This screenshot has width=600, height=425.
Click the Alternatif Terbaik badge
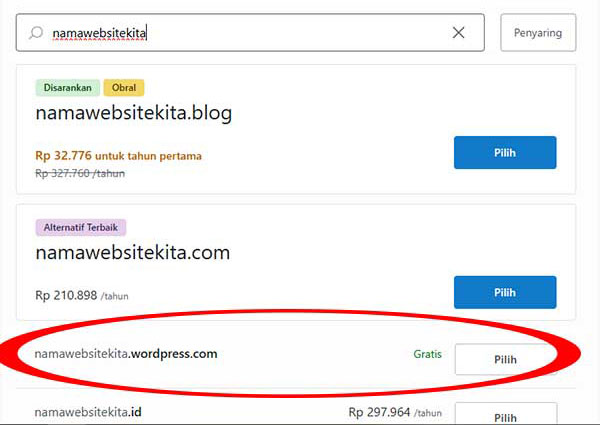click(81, 228)
